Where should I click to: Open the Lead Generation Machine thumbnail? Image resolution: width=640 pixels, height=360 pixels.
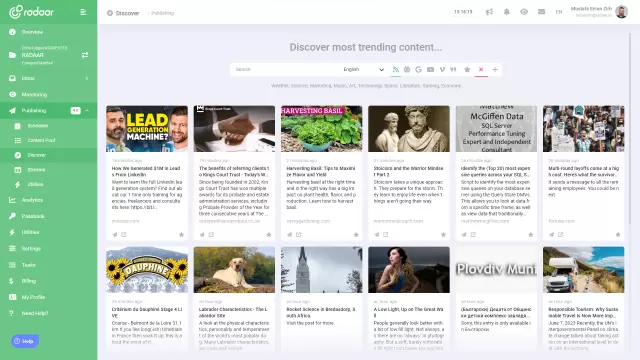pyautogui.click(x=147, y=129)
